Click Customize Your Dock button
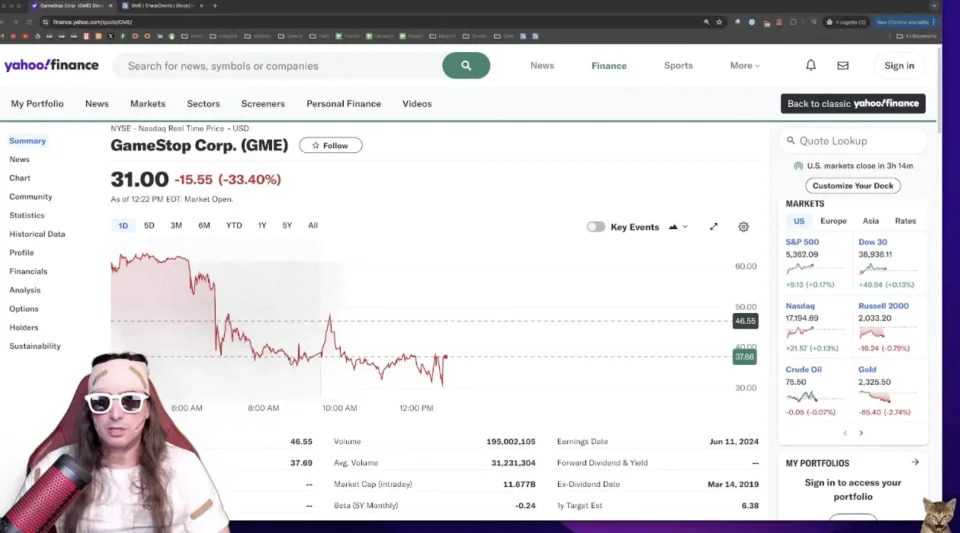The image size is (960, 533). (853, 185)
